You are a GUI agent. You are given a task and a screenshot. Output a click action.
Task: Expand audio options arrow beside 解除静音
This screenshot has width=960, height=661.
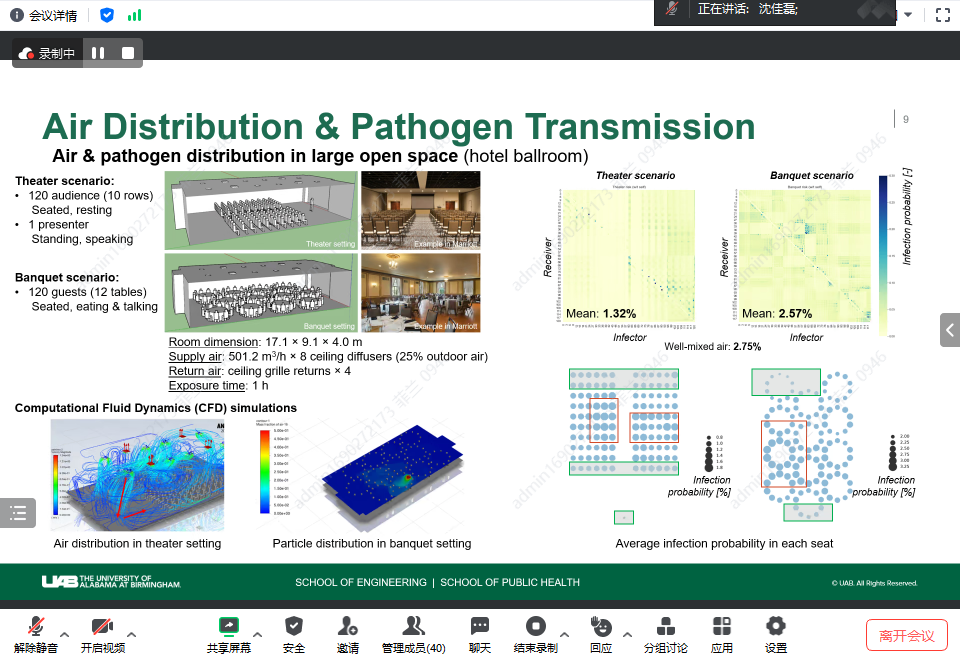[65, 634]
